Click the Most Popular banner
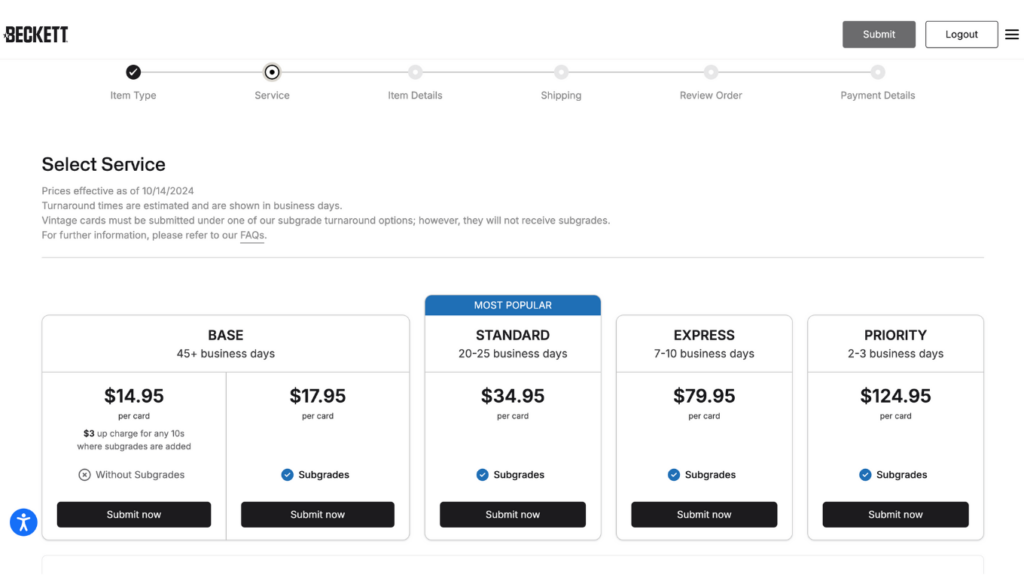The width and height of the screenshot is (1024, 587). click(x=513, y=305)
